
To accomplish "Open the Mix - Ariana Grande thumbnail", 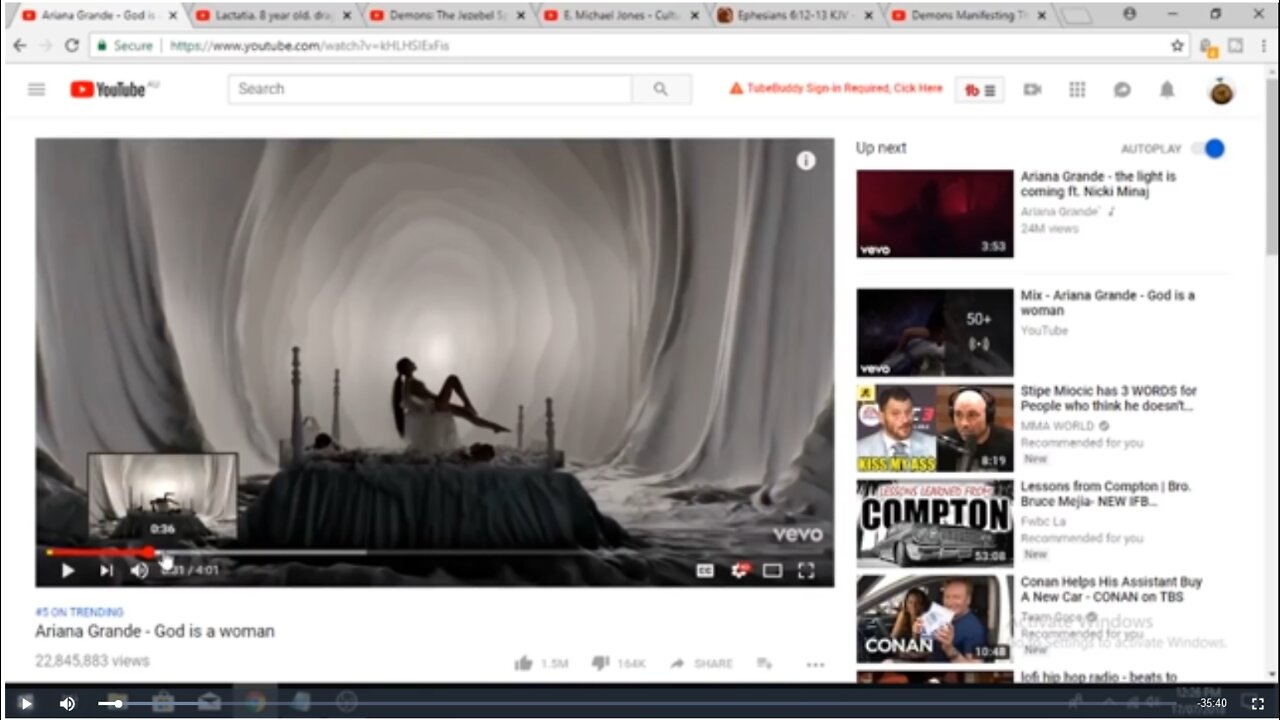I will point(935,333).
